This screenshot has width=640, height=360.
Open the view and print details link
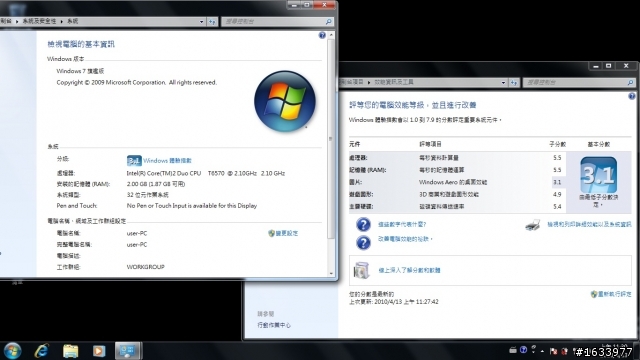click(x=589, y=224)
